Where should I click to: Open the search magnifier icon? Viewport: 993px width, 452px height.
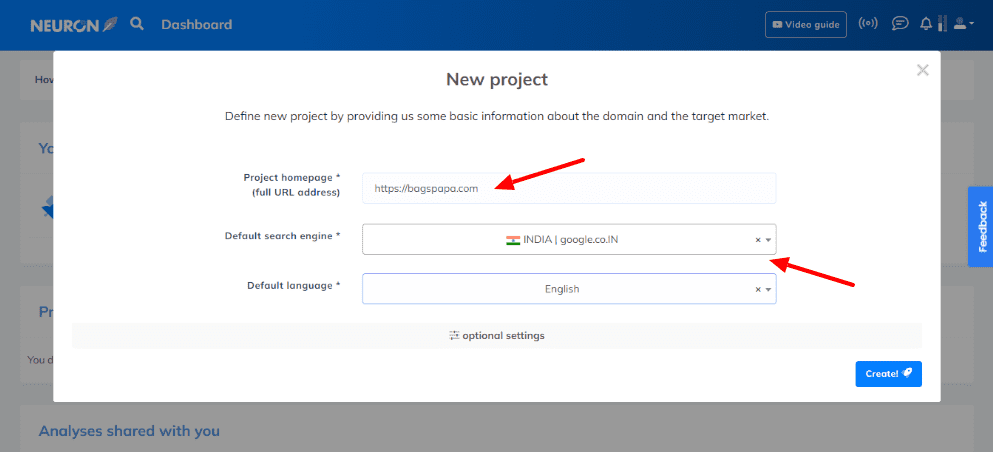coord(137,24)
